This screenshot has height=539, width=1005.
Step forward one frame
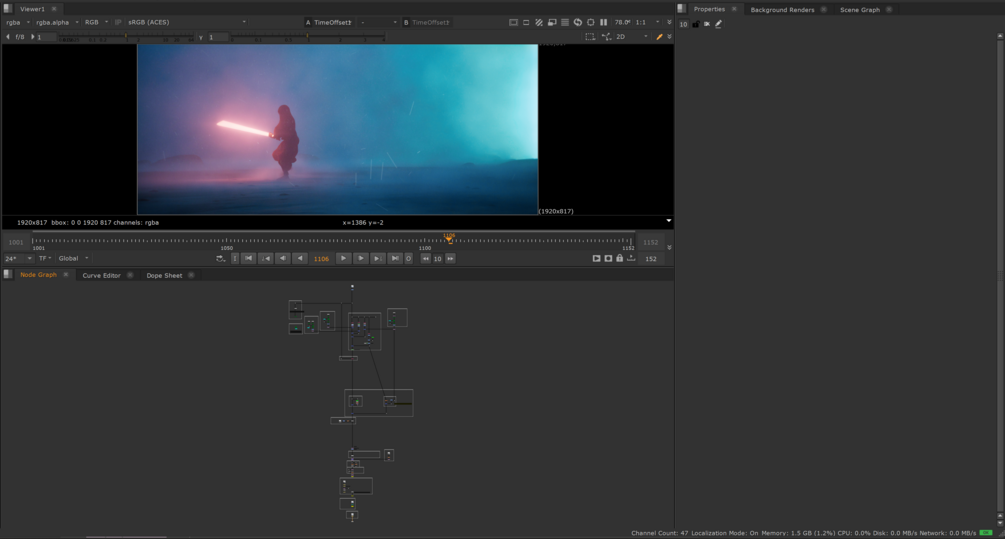361,259
